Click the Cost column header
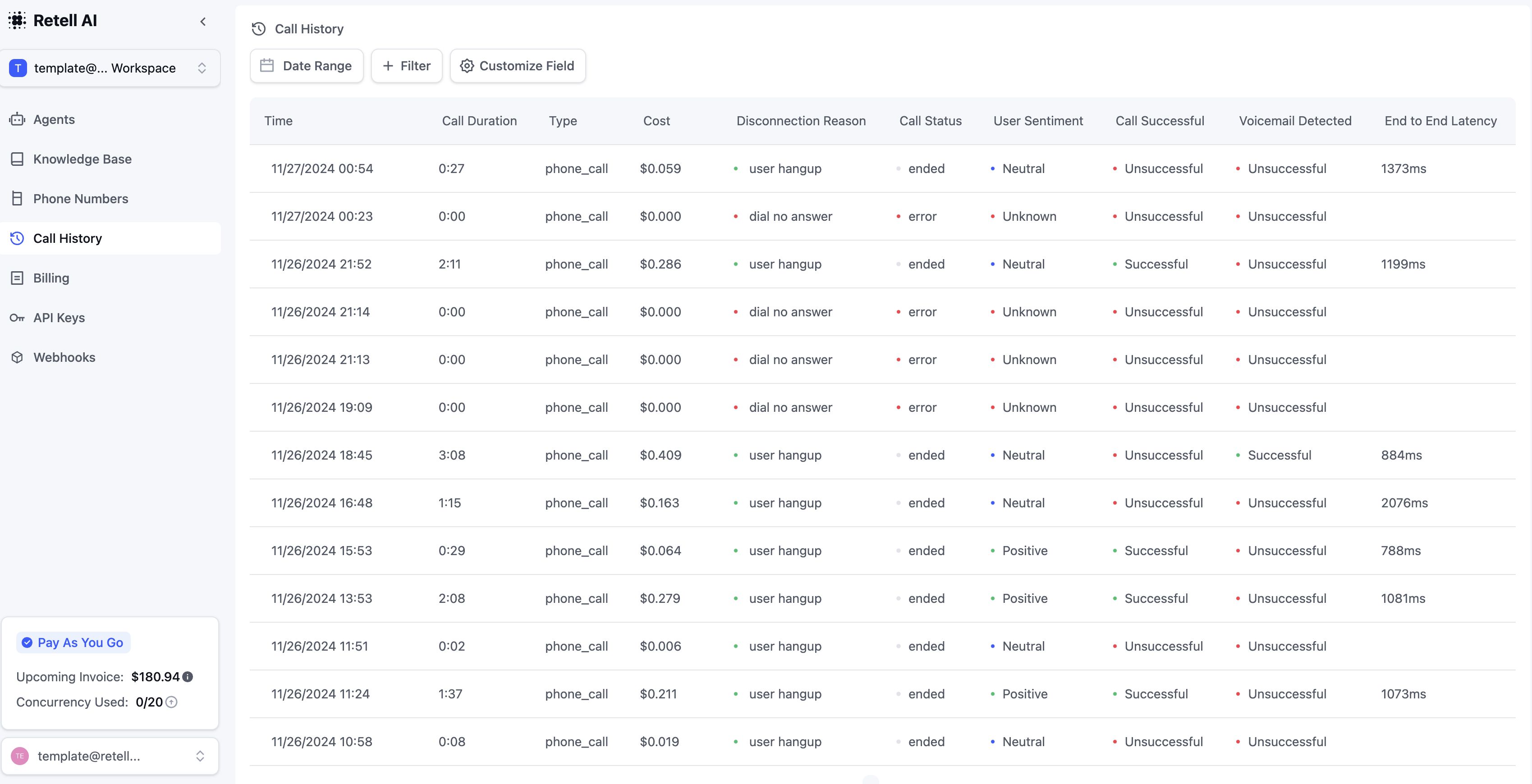Viewport: 1532px width, 784px height. [x=656, y=121]
